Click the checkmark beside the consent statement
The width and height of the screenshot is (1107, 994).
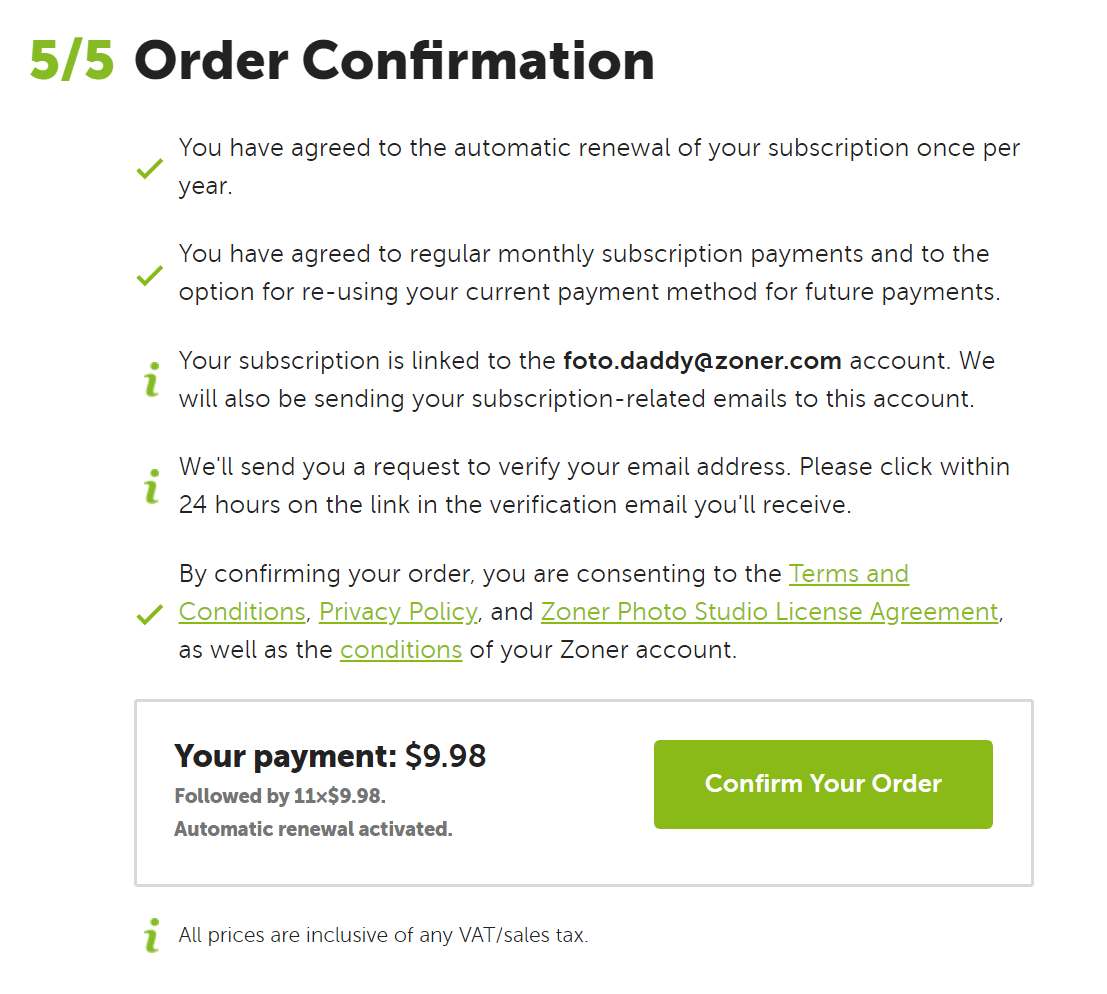[x=150, y=613]
